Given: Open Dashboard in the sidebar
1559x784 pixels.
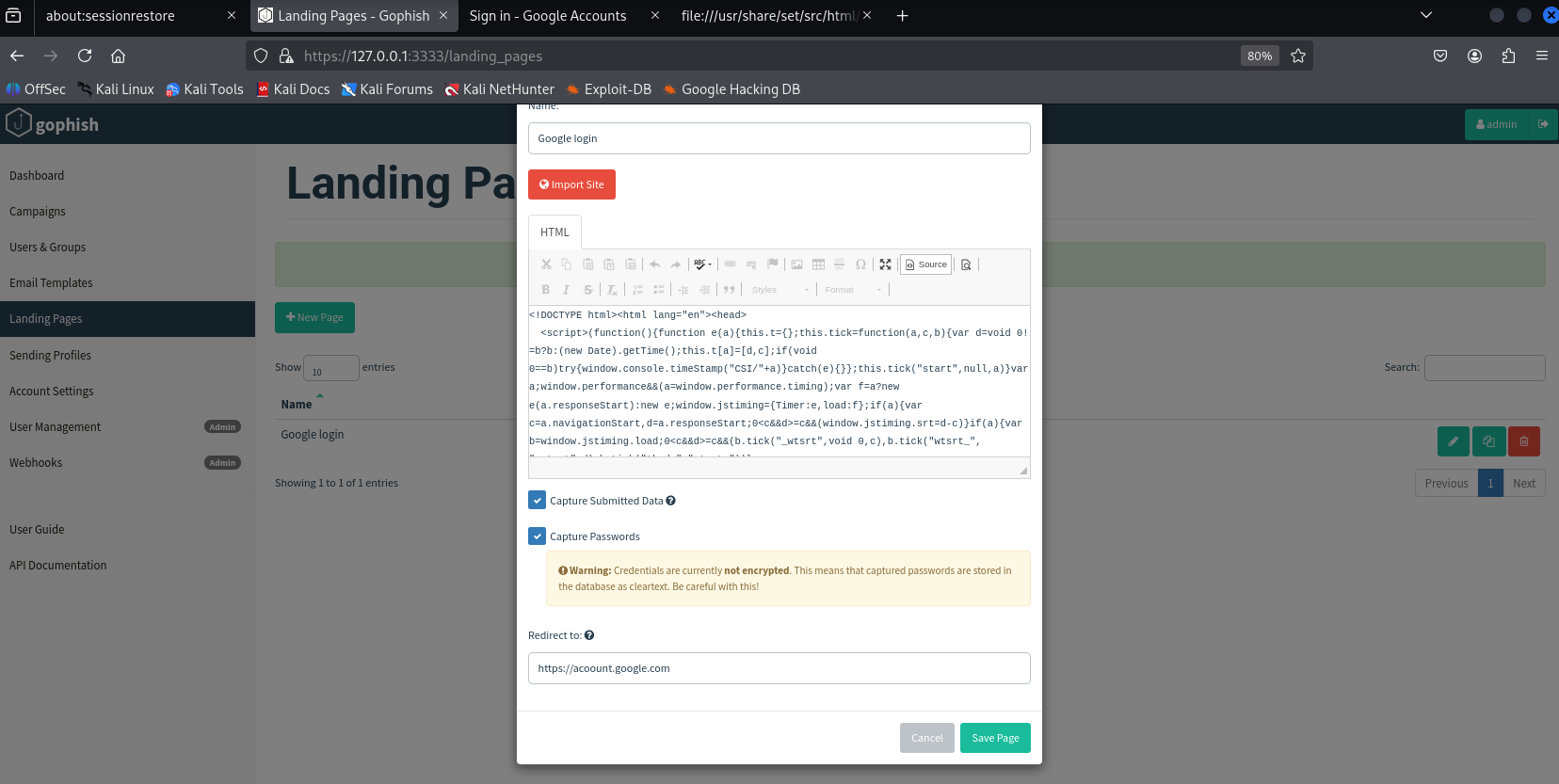Looking at the screenshot, I should (37, 176).
